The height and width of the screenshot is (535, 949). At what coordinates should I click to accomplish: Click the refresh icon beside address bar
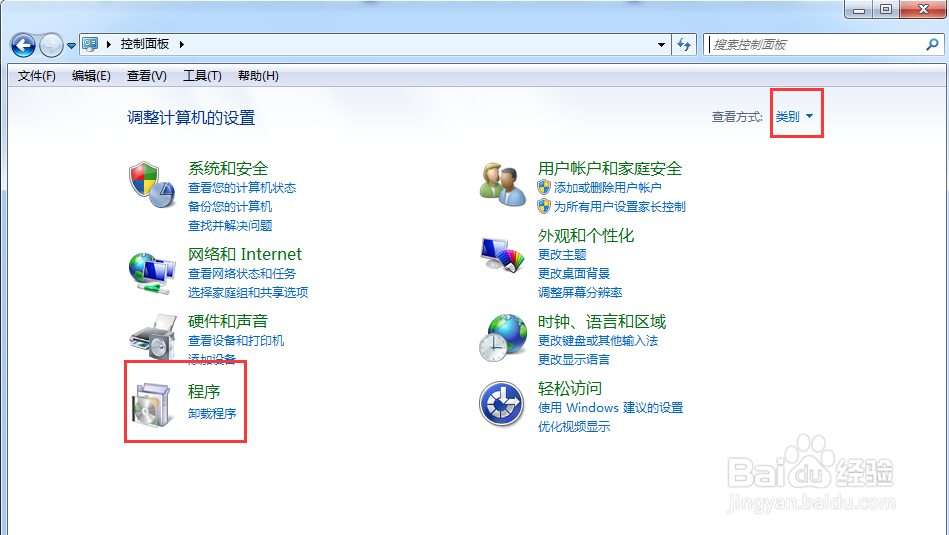[x=684, y=44]
